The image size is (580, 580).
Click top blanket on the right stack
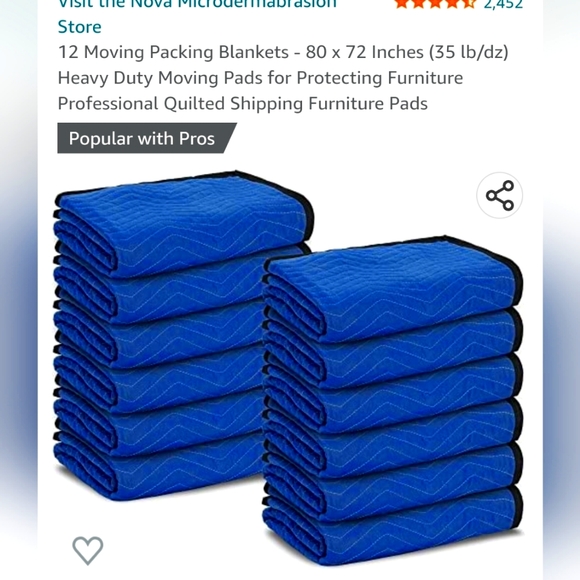[393, 289]
